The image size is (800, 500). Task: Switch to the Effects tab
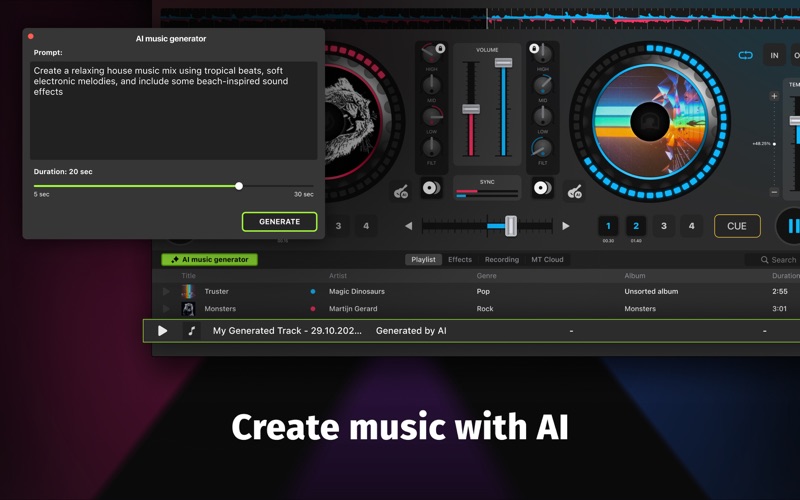tap(460, 259)
